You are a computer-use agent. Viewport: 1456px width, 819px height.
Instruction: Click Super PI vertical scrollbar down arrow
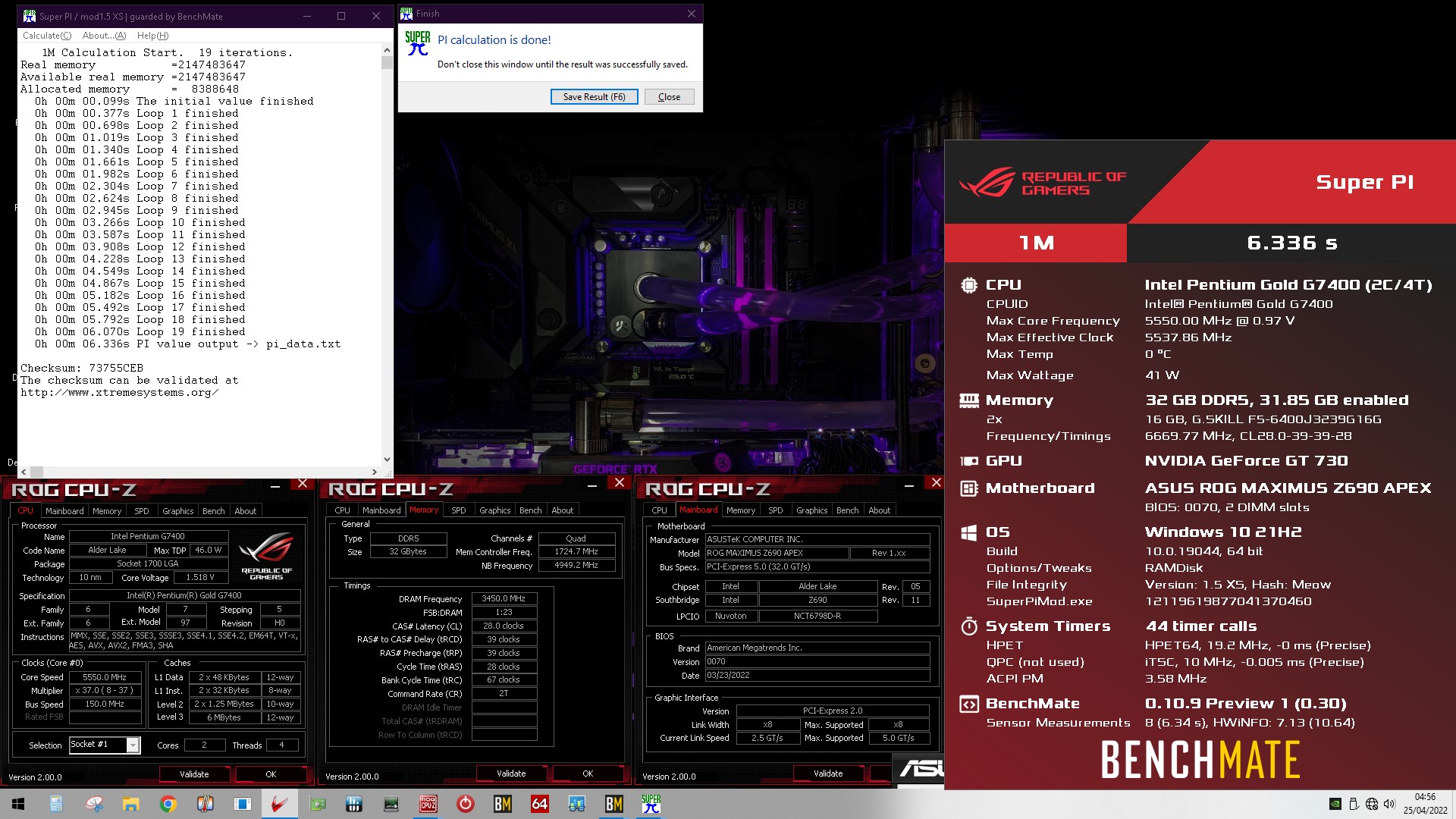point(387,460)
